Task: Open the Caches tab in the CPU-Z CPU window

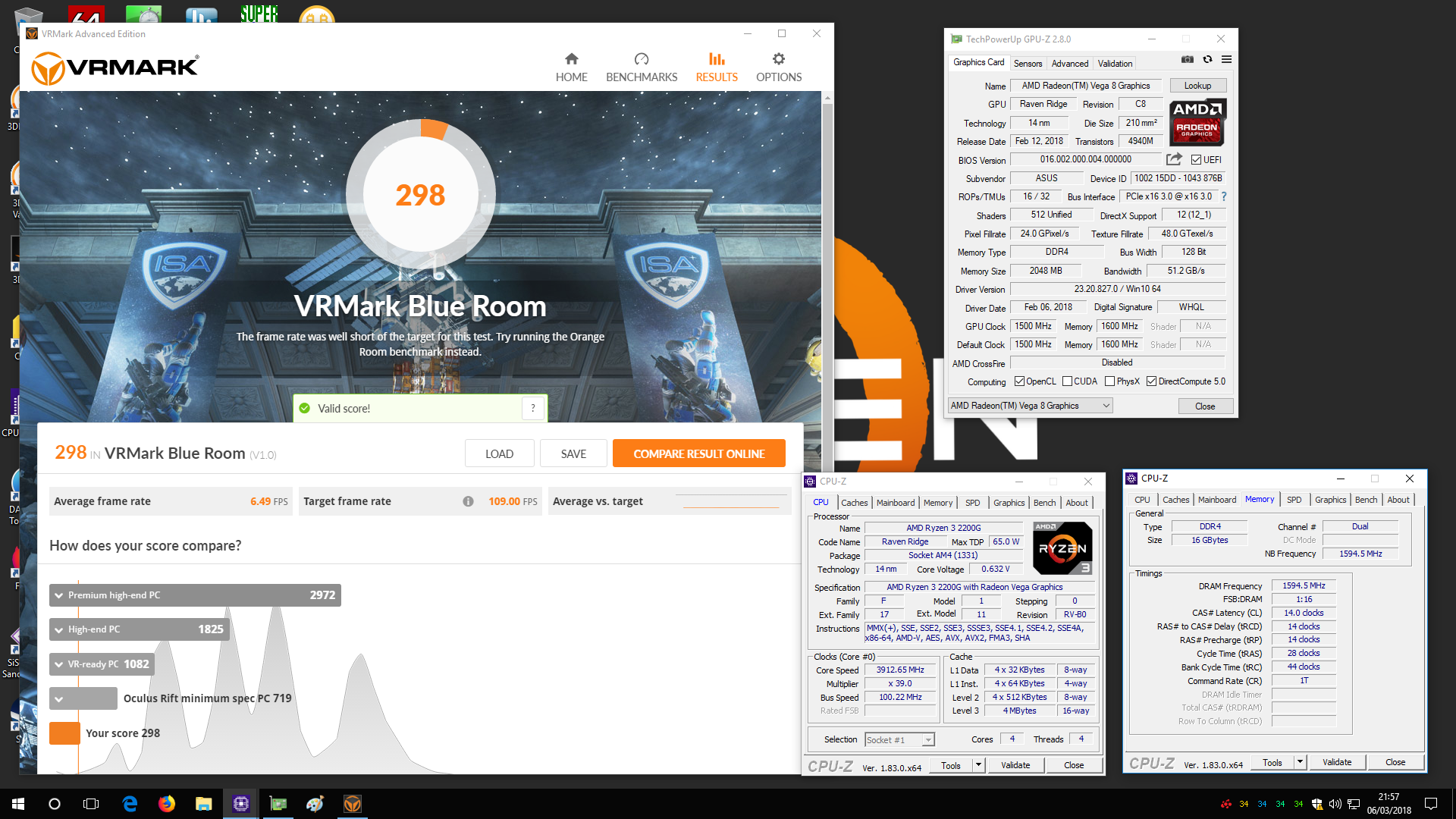Action: coord(854,503)
